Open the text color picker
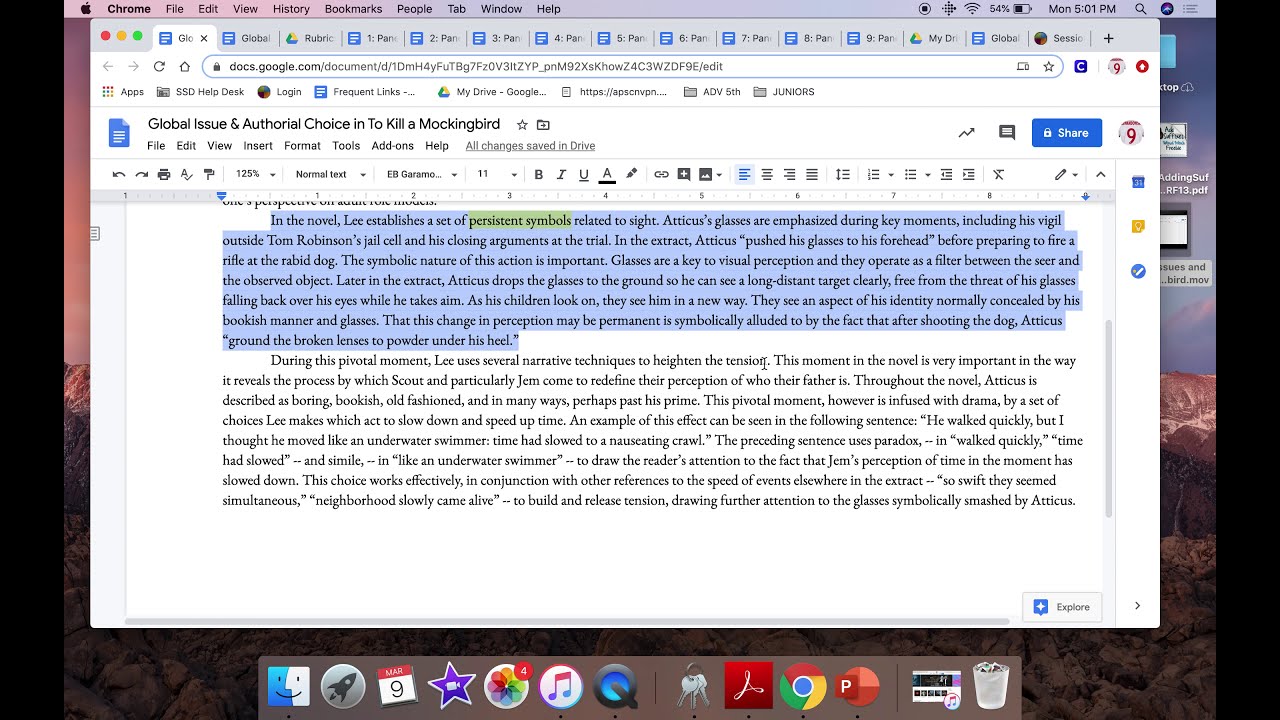This screenshot has width=1280, height=720. tap(607, 174)
